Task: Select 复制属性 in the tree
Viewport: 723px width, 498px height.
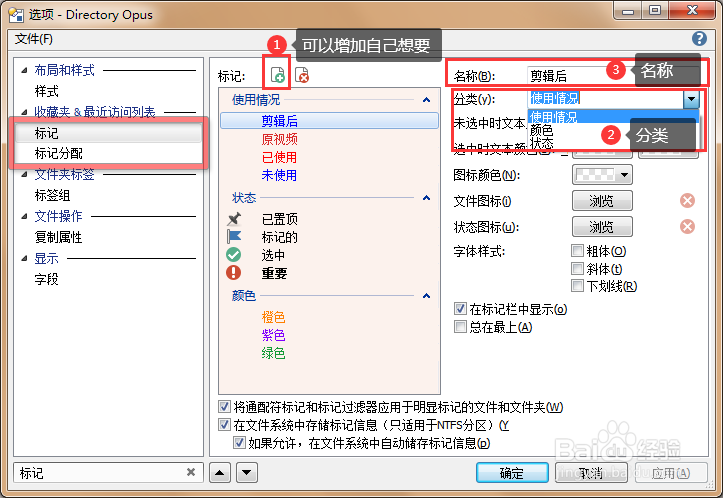Action: (58, 237)
